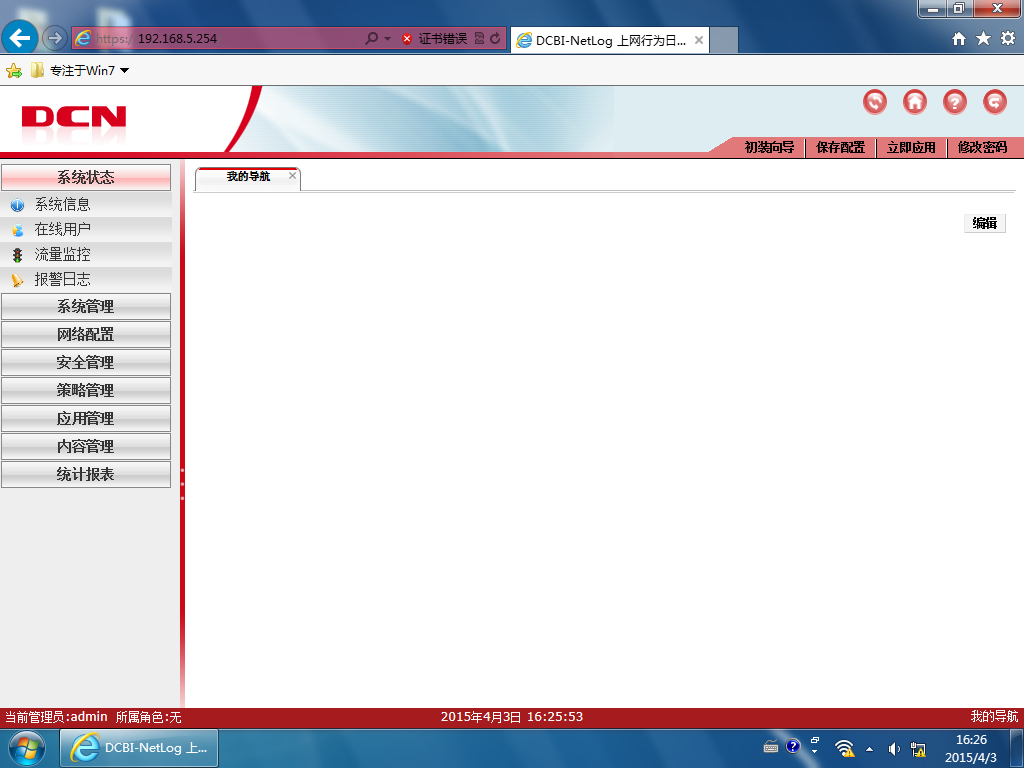Image resolution: width=1024 pixels, height=768 pixels.
Task: Expand the 统计报表 menu section
Action: [x=86, y=475]
